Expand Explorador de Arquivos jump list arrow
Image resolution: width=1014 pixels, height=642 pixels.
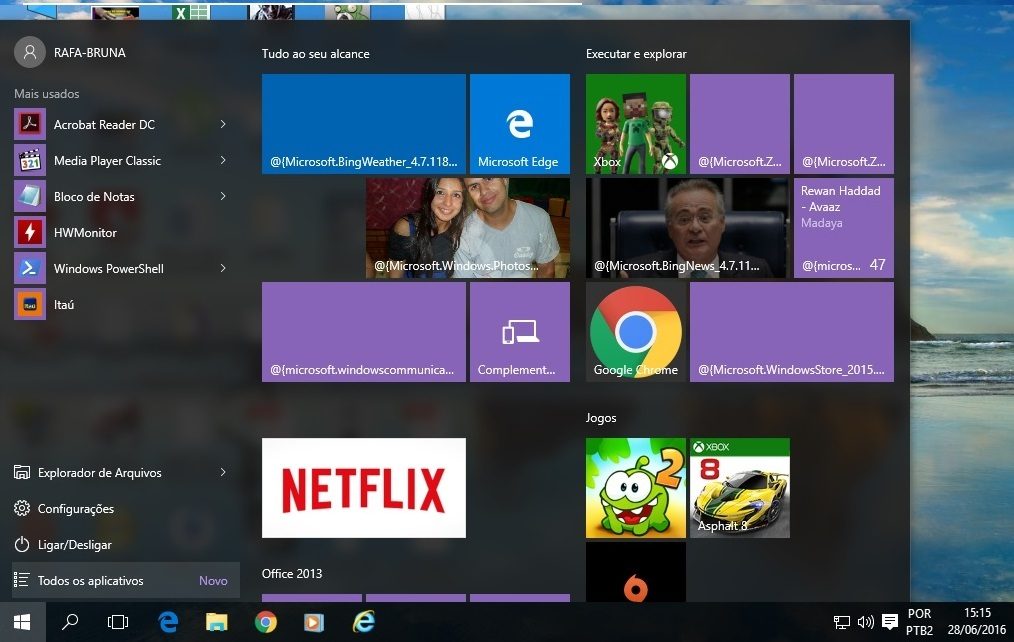[x=223, y=473]
